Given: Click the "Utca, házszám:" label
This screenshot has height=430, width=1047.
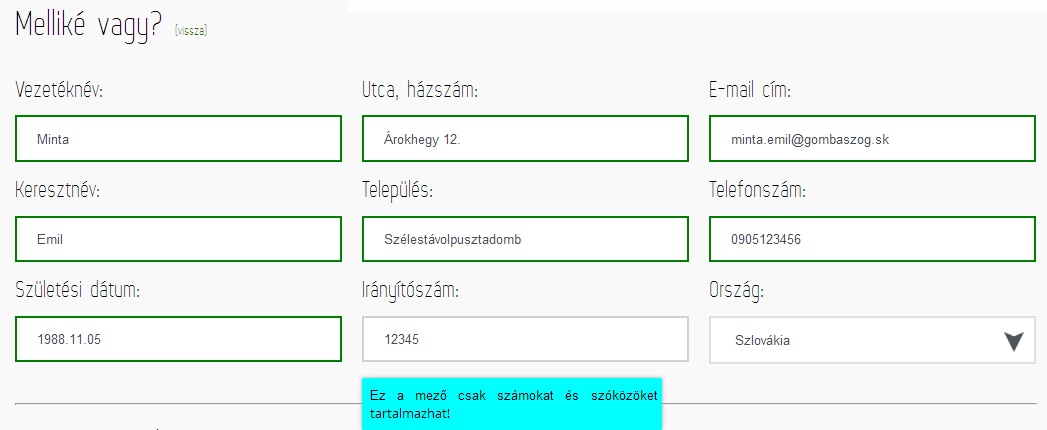Looking at the screenshot, I should (420, 91).
